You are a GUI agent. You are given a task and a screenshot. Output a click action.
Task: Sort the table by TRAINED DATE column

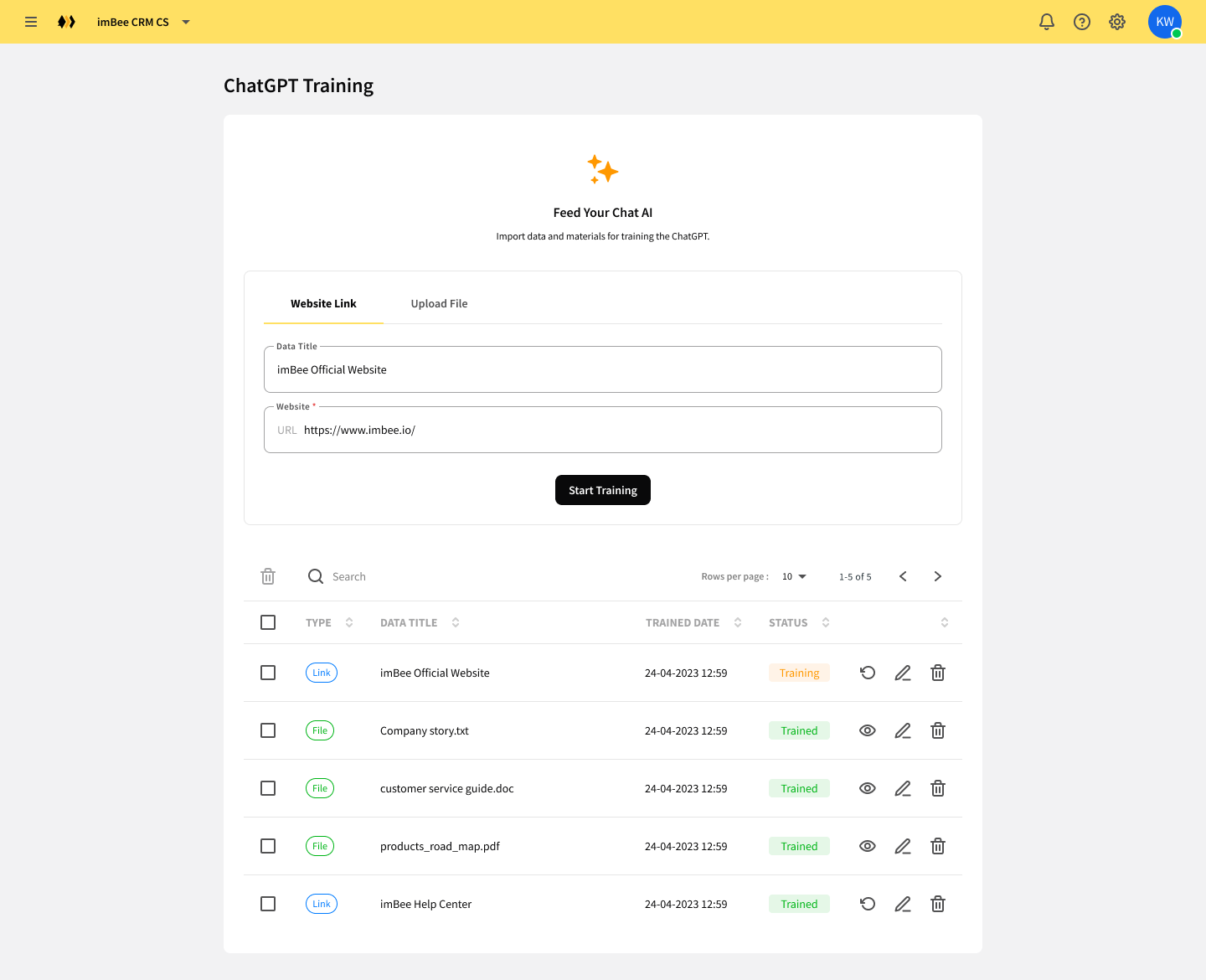pyautogui.click(x=738, y=622)
